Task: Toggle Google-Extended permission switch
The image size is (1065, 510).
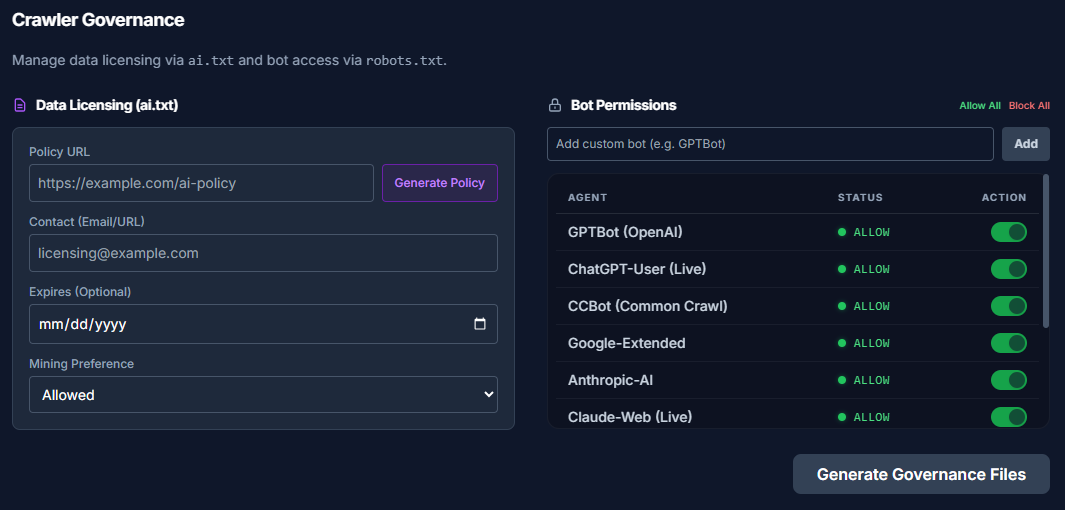Action: tap(1009, 343)
